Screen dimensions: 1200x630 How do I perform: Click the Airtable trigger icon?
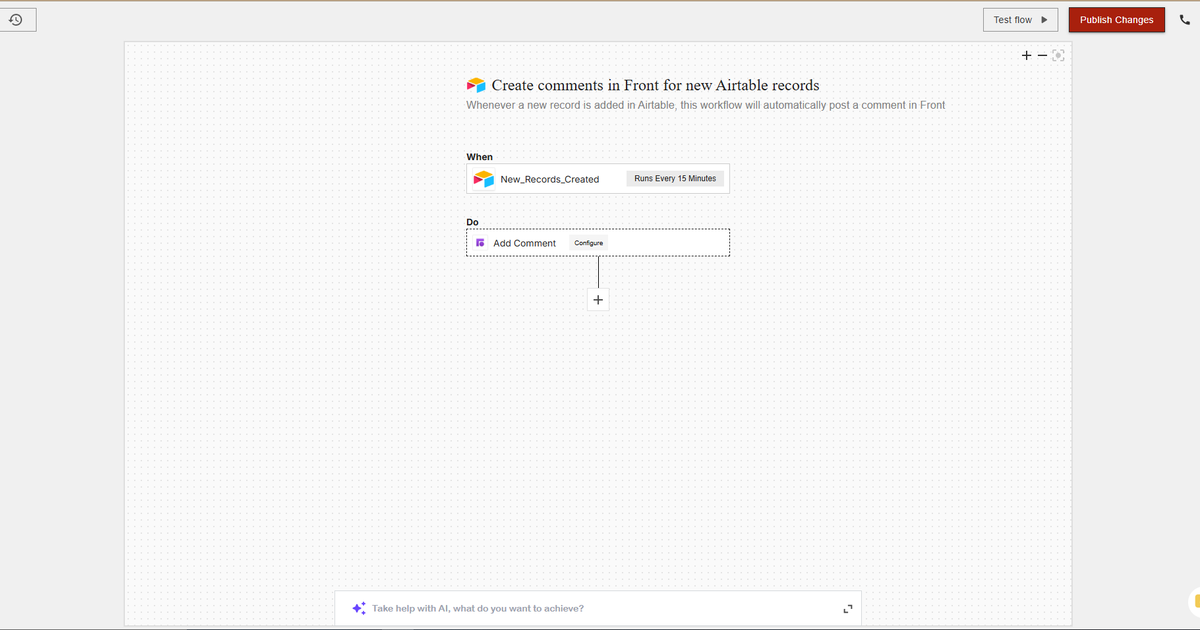click(x=483, y=179)
